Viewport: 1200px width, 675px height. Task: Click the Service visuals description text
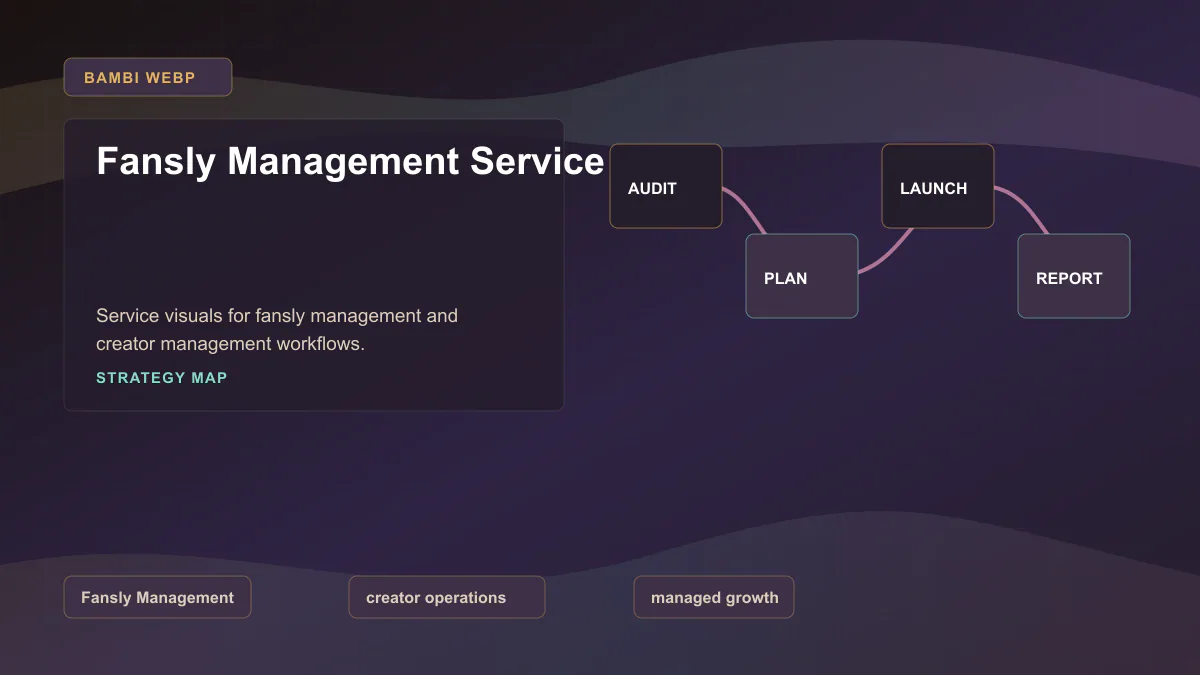coord(277,330)
